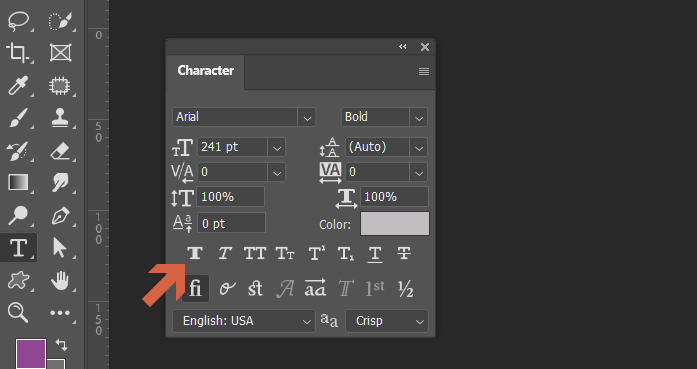
Task: Toggle Faux Italic text style
Action: (x=225, y=253)
